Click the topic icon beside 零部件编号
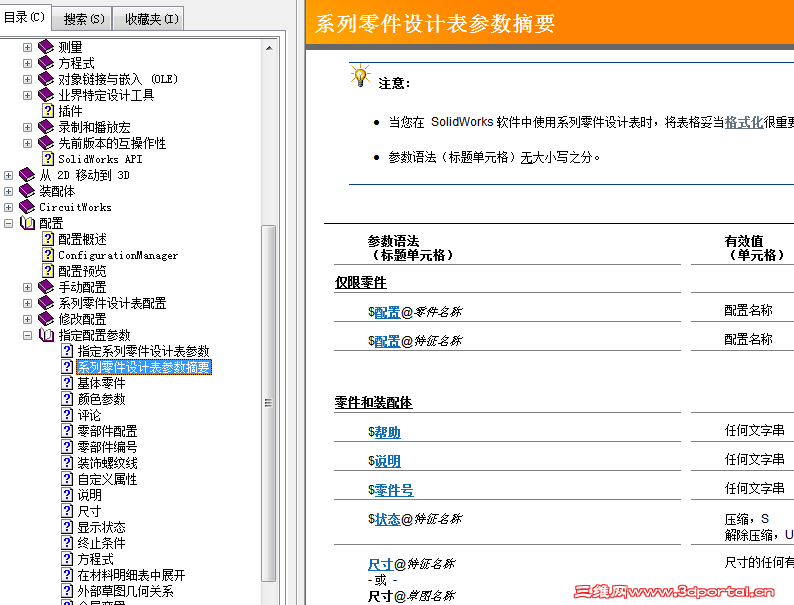The image size is (794, 605). (67, 447)
